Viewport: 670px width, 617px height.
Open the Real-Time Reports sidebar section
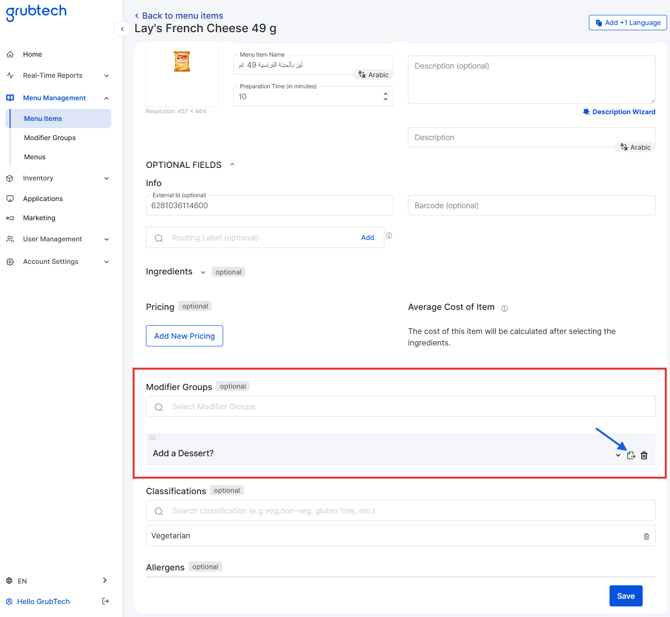[x=53, y=76]
